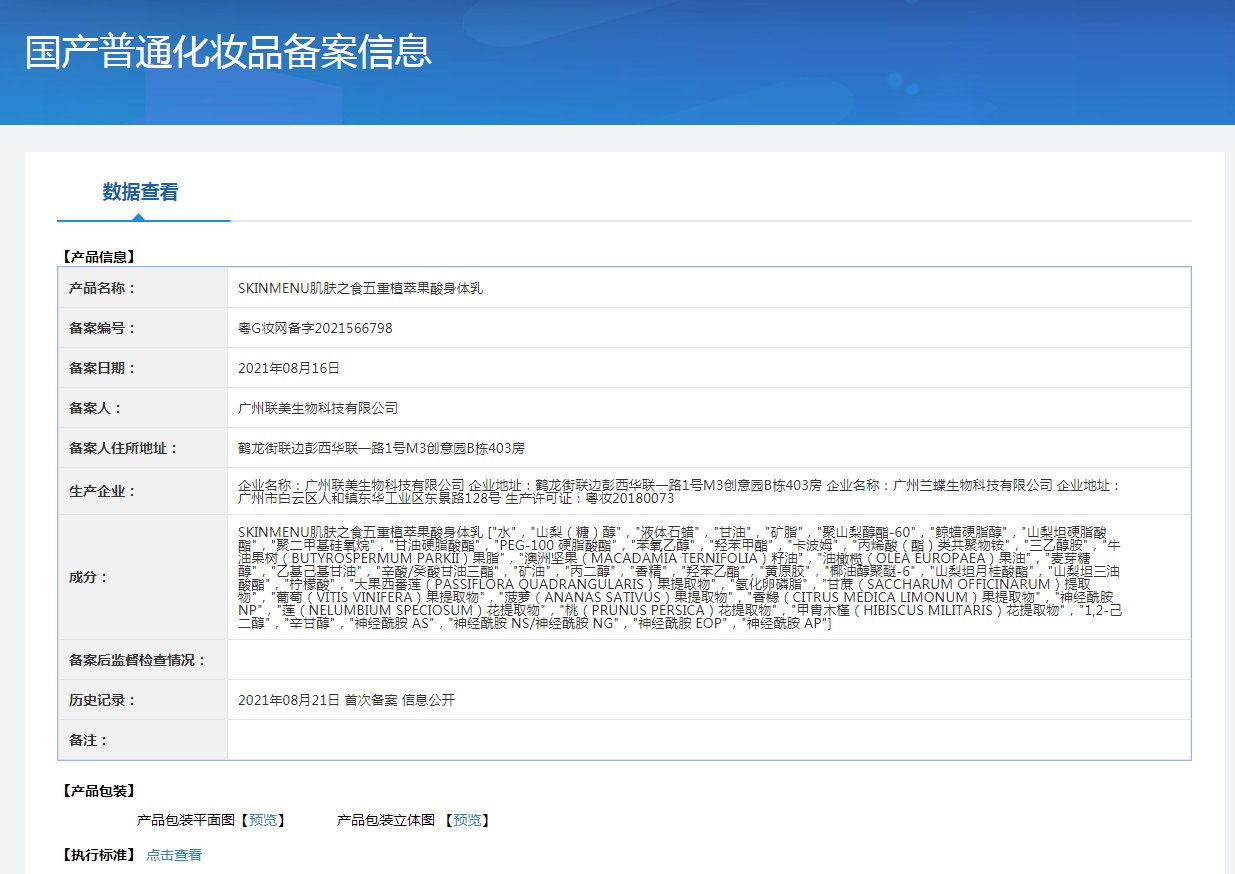
Task: Open 预览 link for 产品包装平面图
Action: coord(264,820)
